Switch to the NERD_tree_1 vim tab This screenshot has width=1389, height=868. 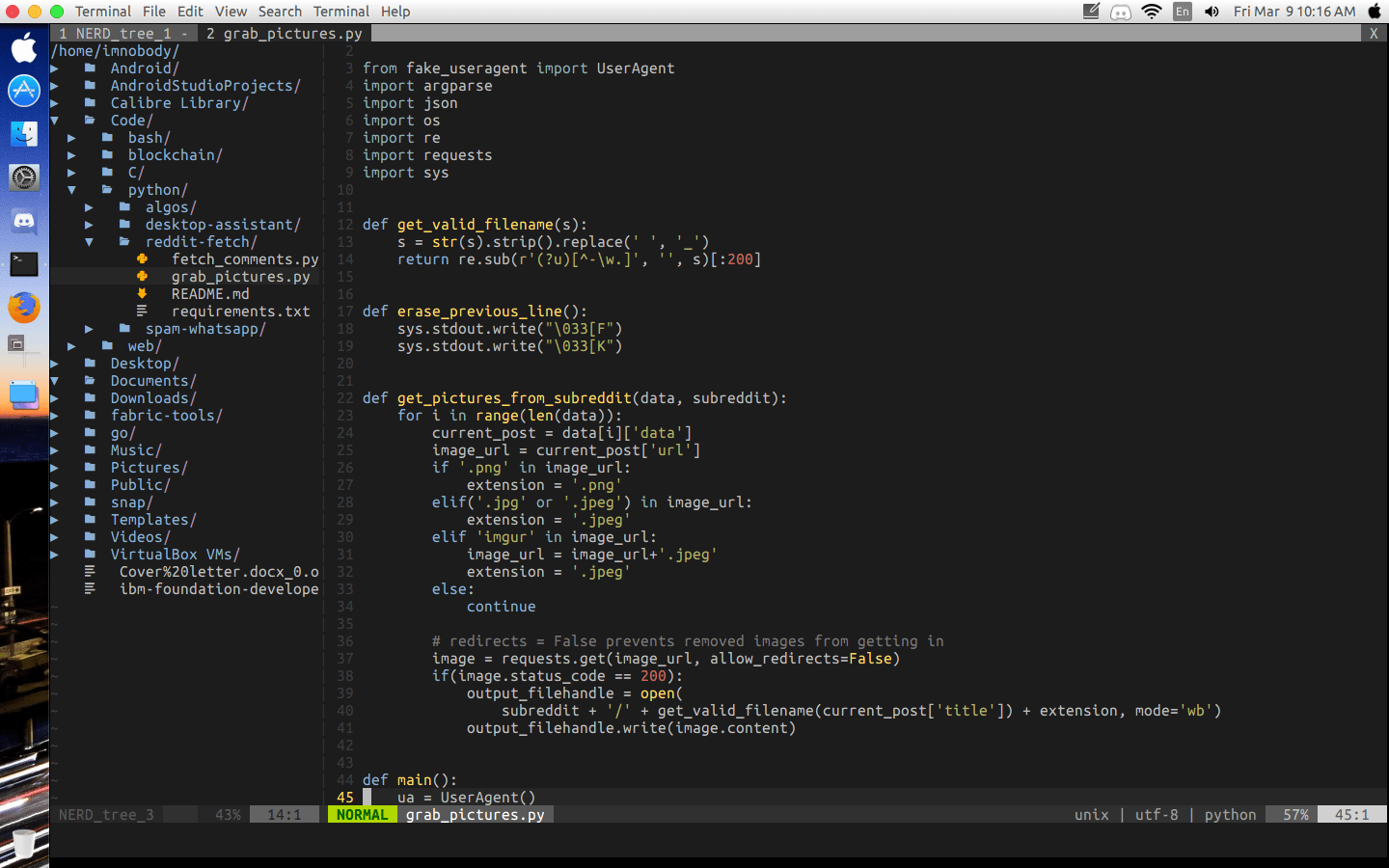123,34
